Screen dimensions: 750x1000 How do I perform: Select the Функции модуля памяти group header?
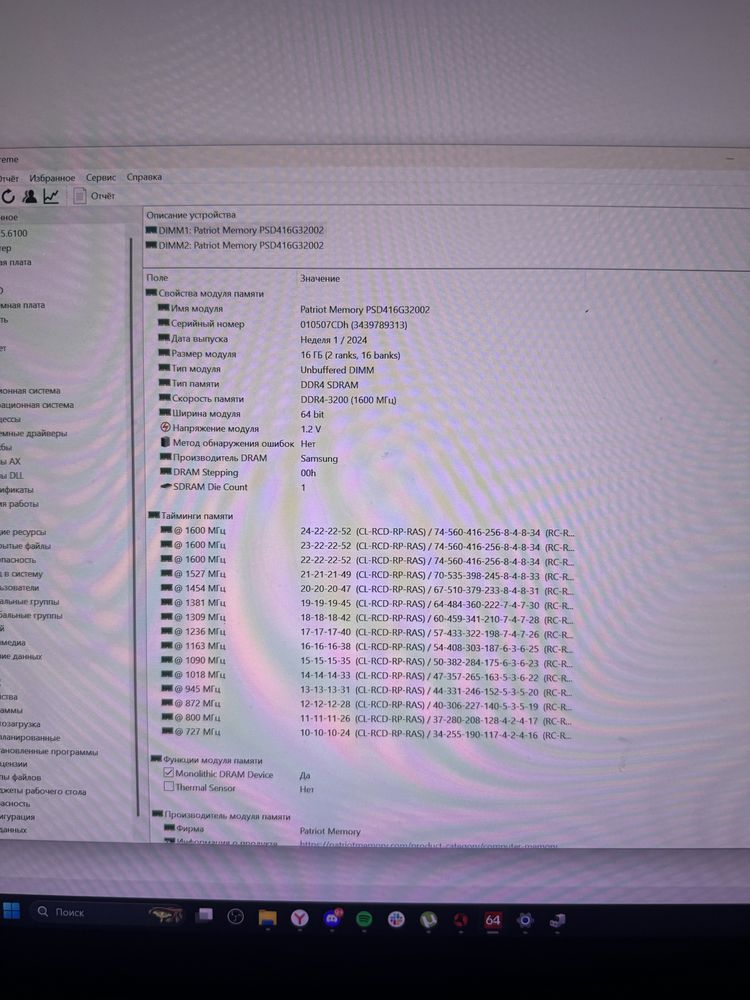[207, 760]
